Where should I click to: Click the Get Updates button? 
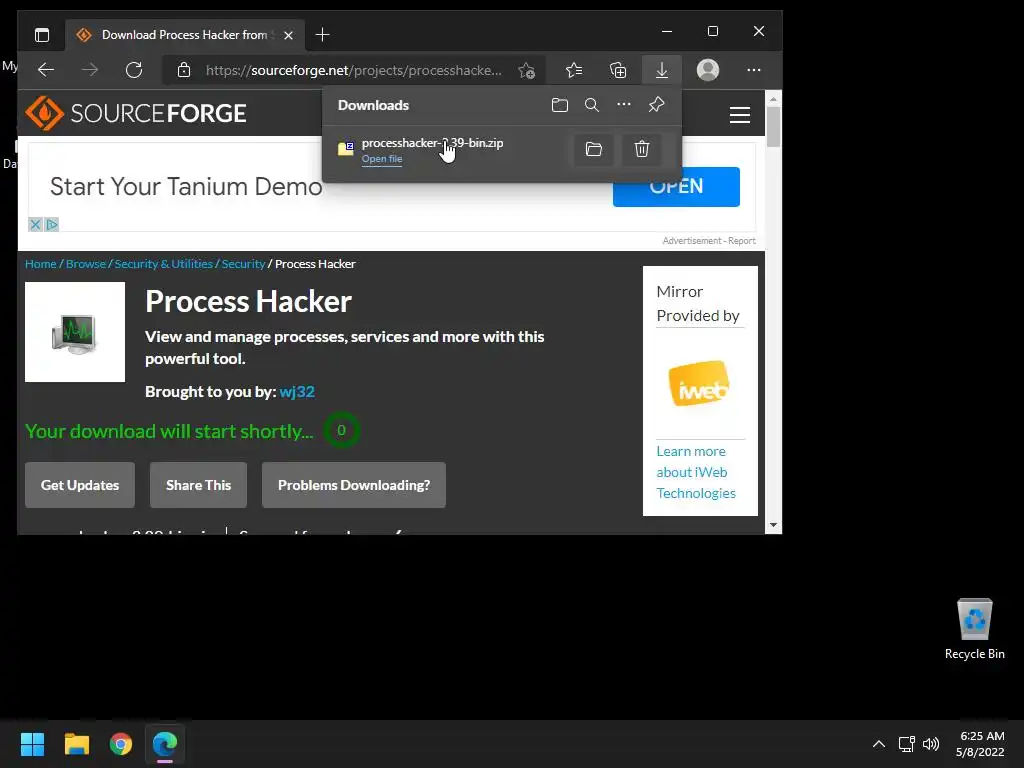point(80,485)
